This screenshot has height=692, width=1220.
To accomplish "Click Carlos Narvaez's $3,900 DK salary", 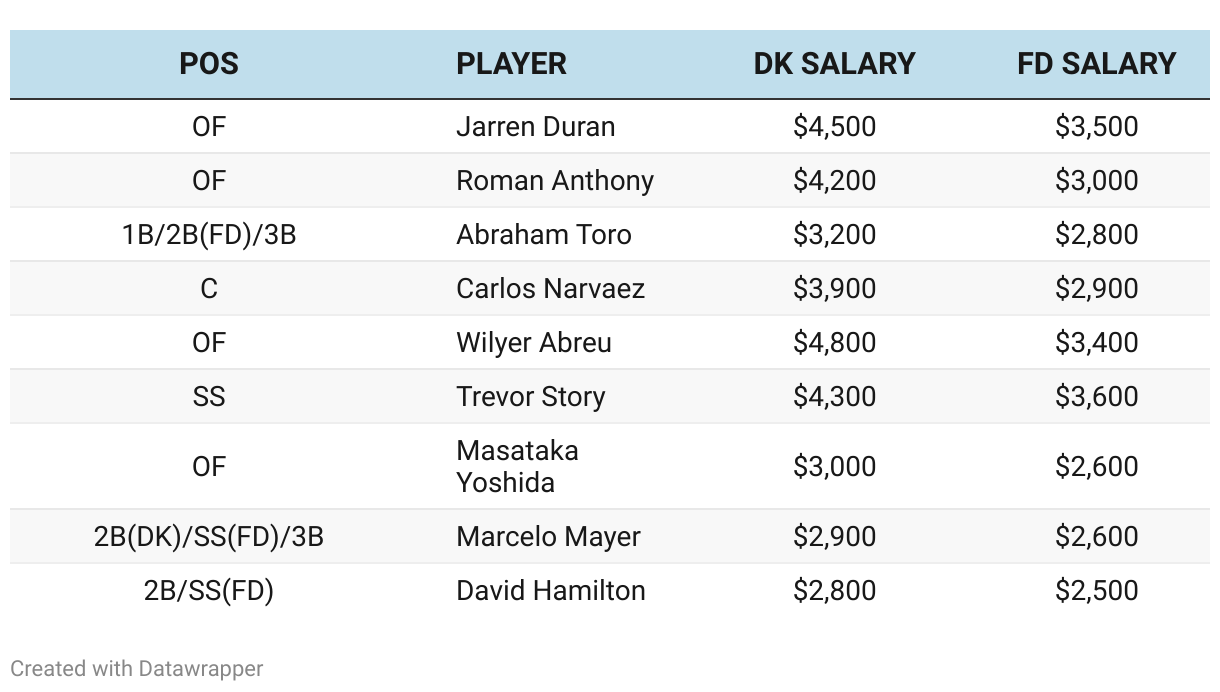I will (x=834, y=289).
